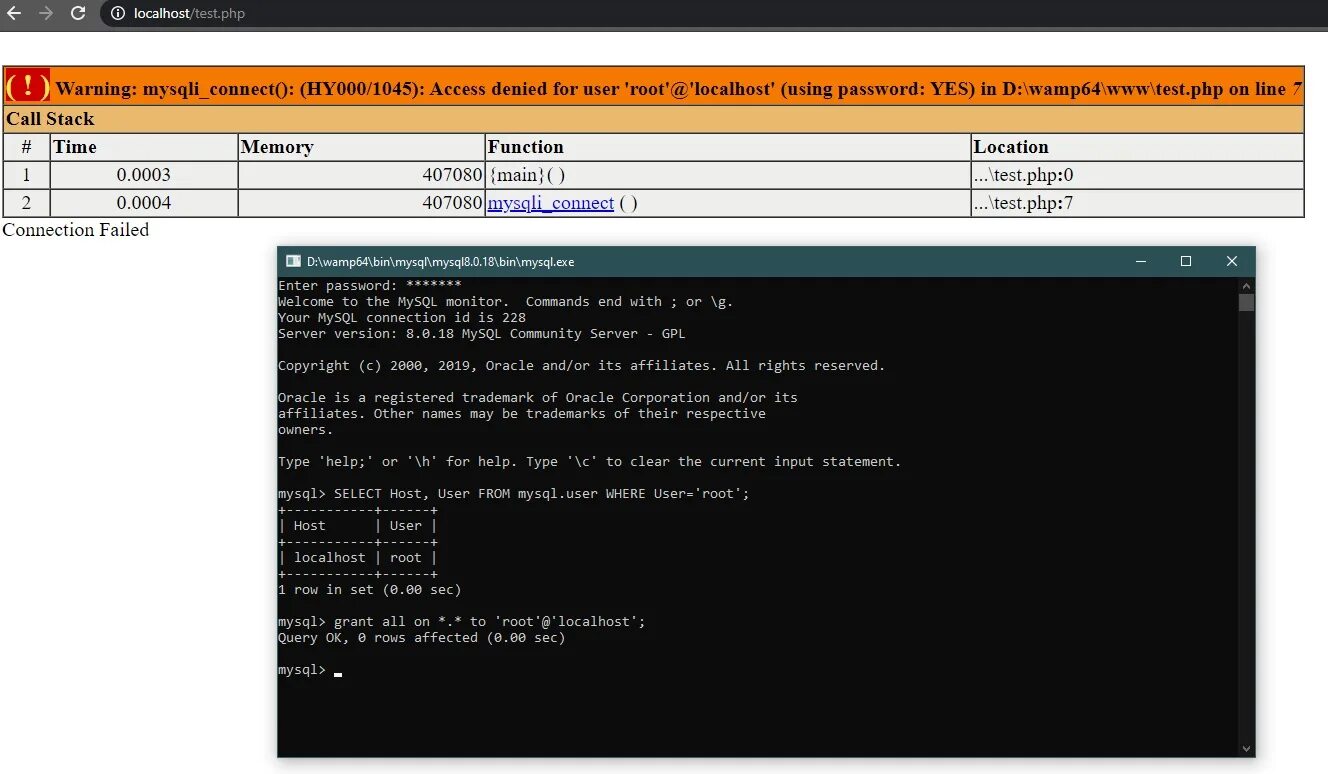Click the 'Enter password' console line
This screenshot has height=774, width=1328.
pos(369,286)
